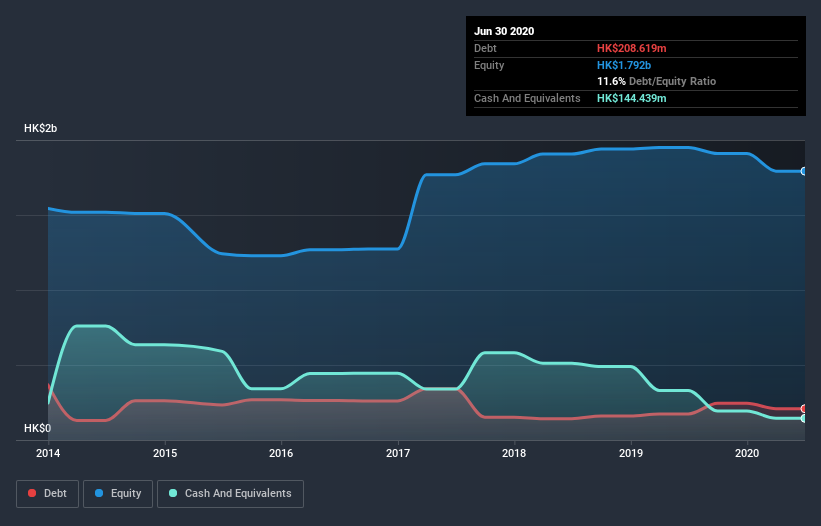The image size is (821, 526).
Task: Click the 2018 x-axis label
Action: pos(514,453)
